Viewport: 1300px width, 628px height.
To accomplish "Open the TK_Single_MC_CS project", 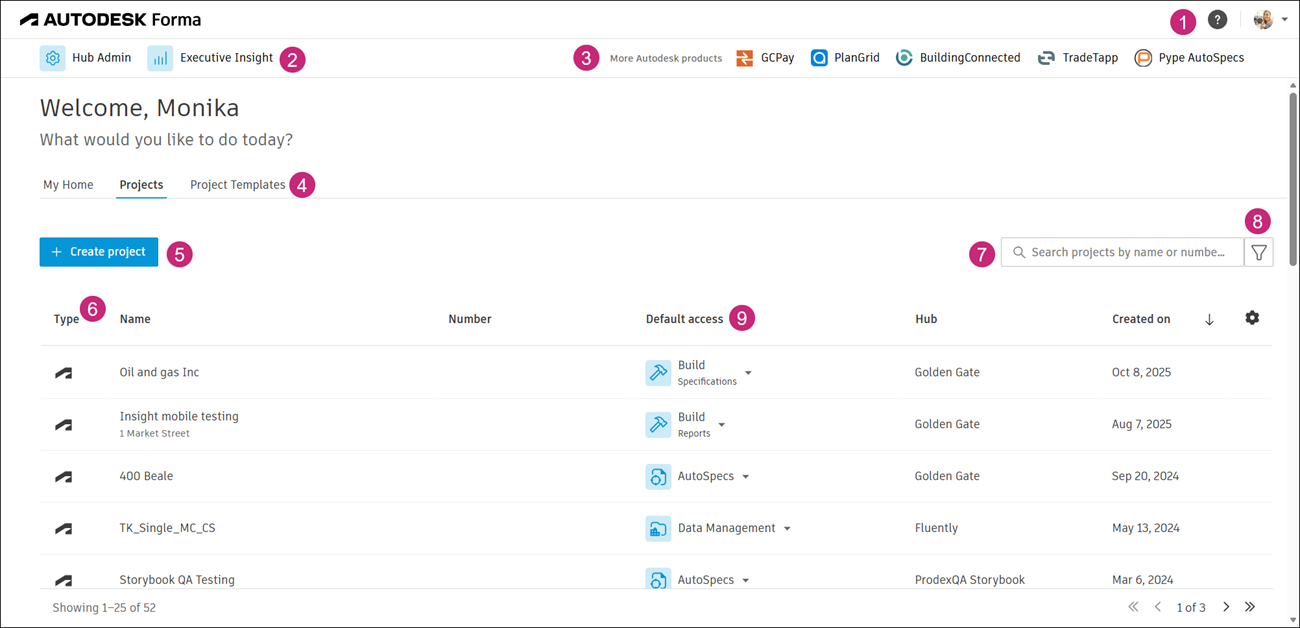I will pyautogui.click(x=167, y=528).
